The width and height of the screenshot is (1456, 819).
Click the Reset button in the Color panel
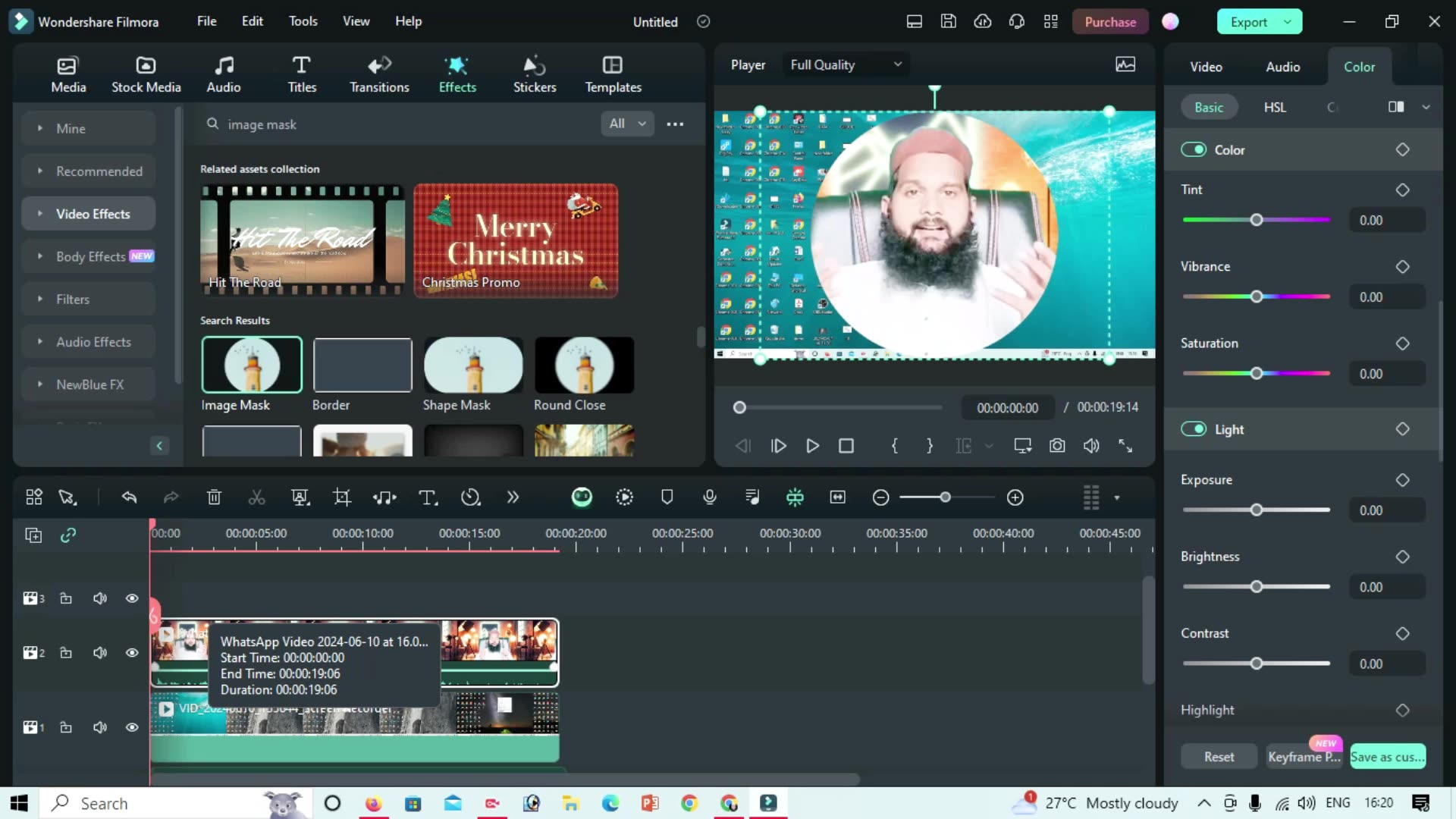coord(1219,756)
